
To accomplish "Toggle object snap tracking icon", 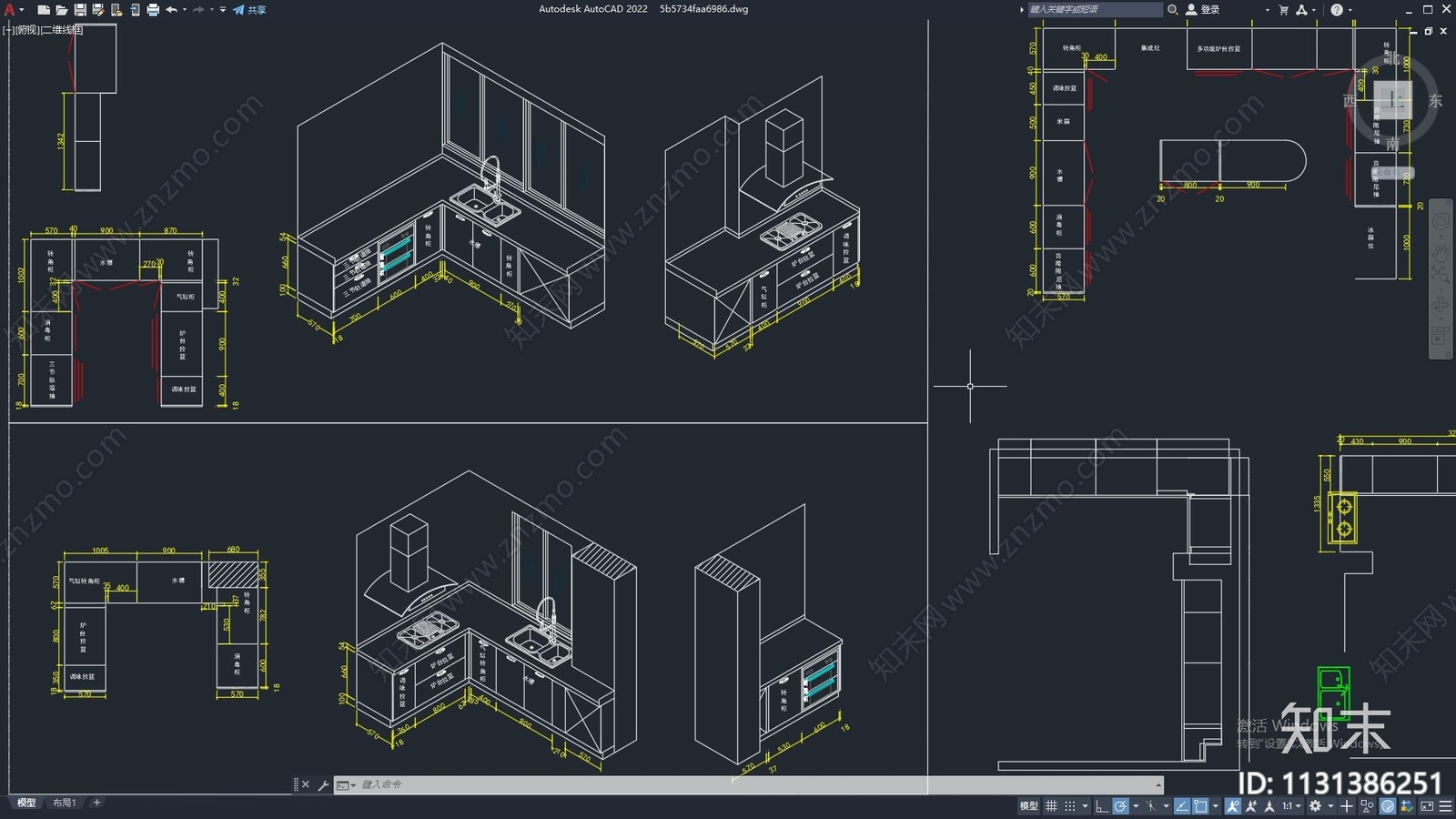I will [x=1181, y=806].
